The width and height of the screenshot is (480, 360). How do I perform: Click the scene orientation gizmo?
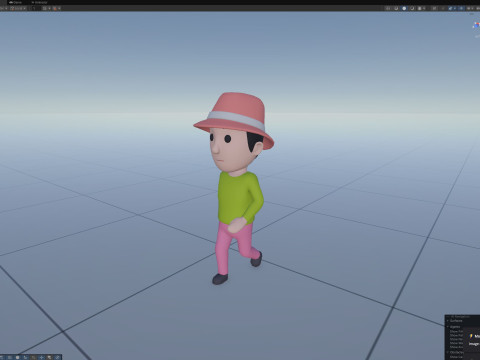click(476, 25)
